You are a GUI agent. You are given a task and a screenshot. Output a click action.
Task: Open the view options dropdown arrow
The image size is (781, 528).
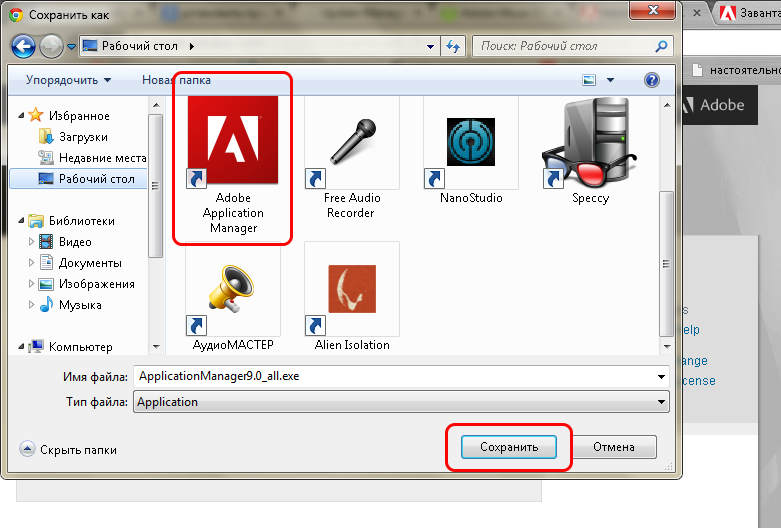point(610,80)
